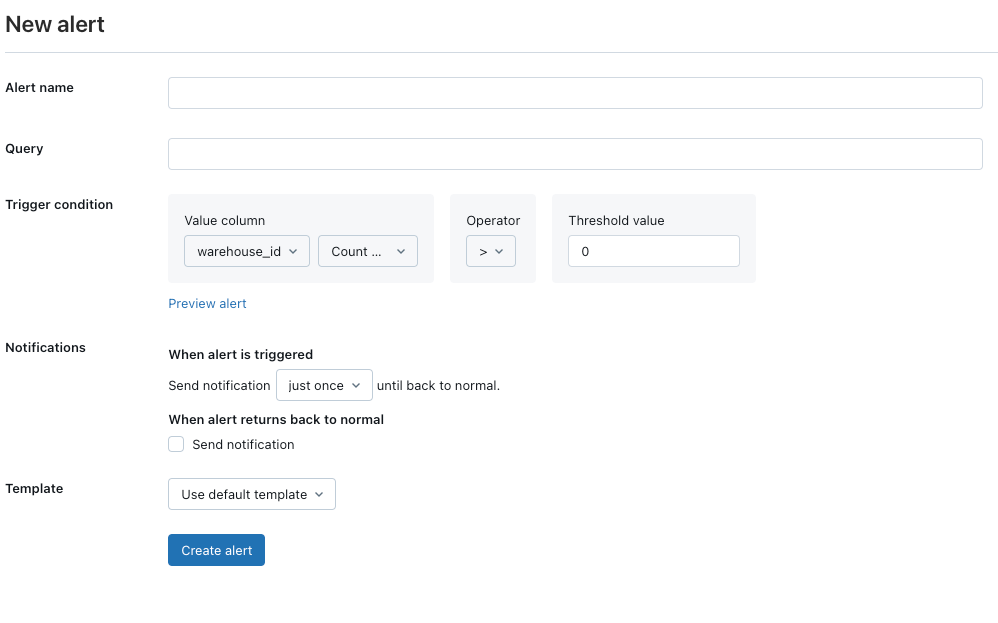
Task: Click the Operator dropdown arrow
Action: pos(500,251)
